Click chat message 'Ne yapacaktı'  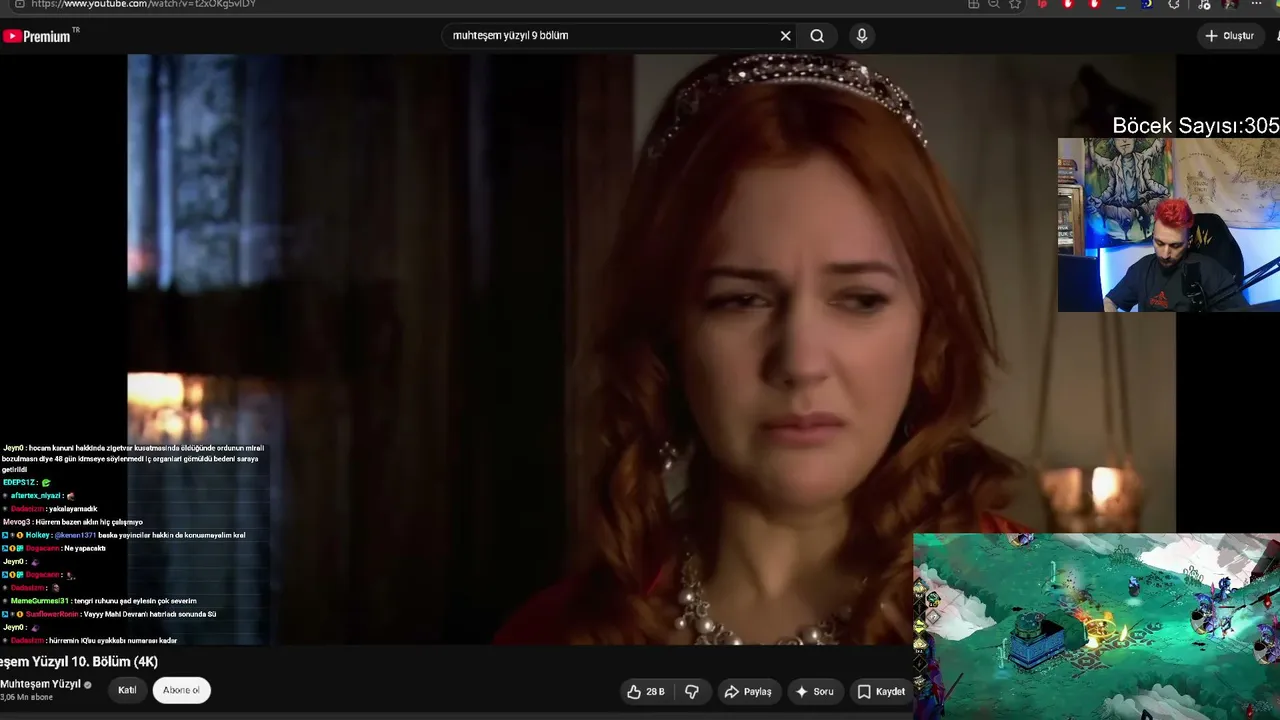pyautogui.click(x=85, y=548)
